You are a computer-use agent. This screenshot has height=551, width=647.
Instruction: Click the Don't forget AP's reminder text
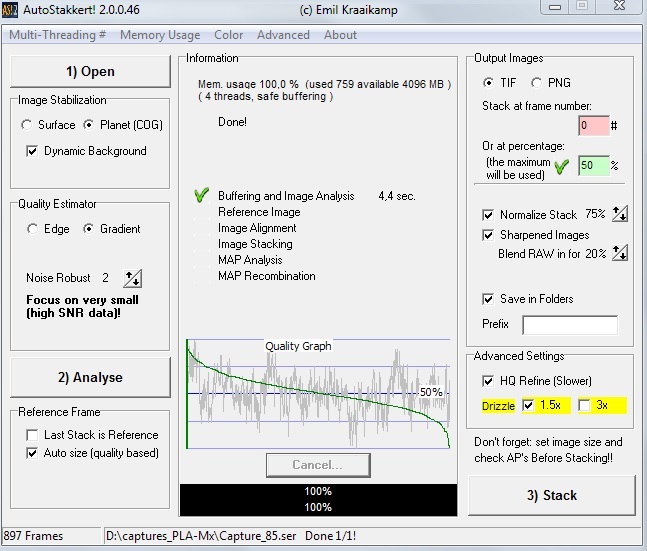coord(548,450)
